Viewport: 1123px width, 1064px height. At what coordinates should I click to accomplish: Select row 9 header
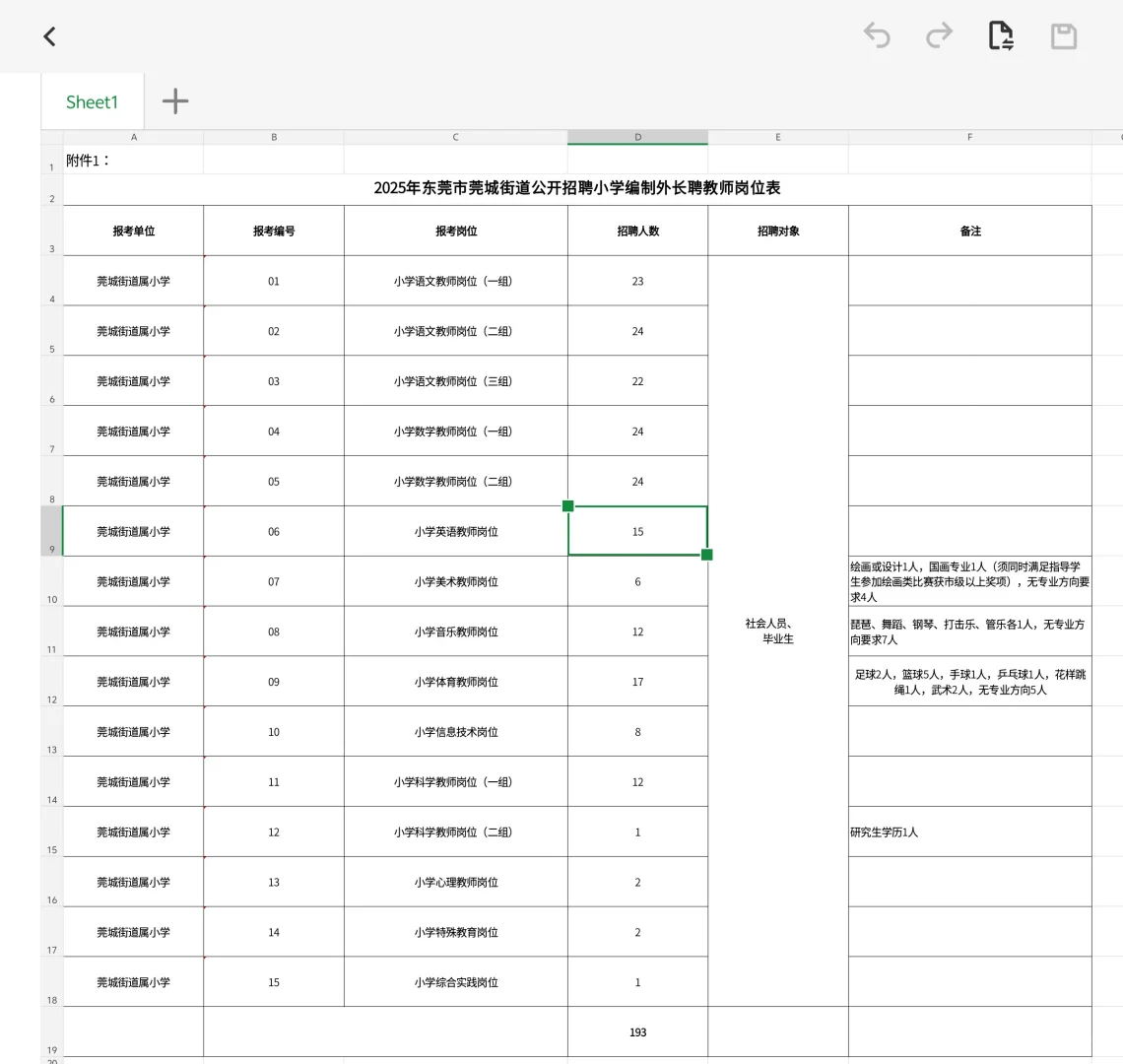tap(51, 531)
